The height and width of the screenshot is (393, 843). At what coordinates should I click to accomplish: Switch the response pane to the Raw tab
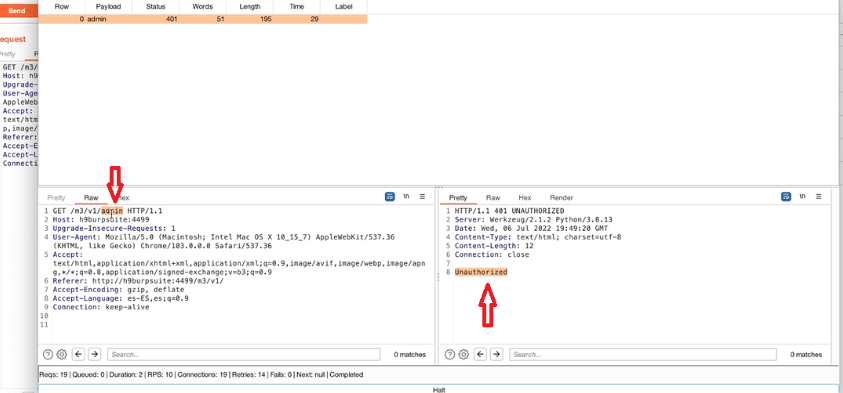click(x=493, y=198)
